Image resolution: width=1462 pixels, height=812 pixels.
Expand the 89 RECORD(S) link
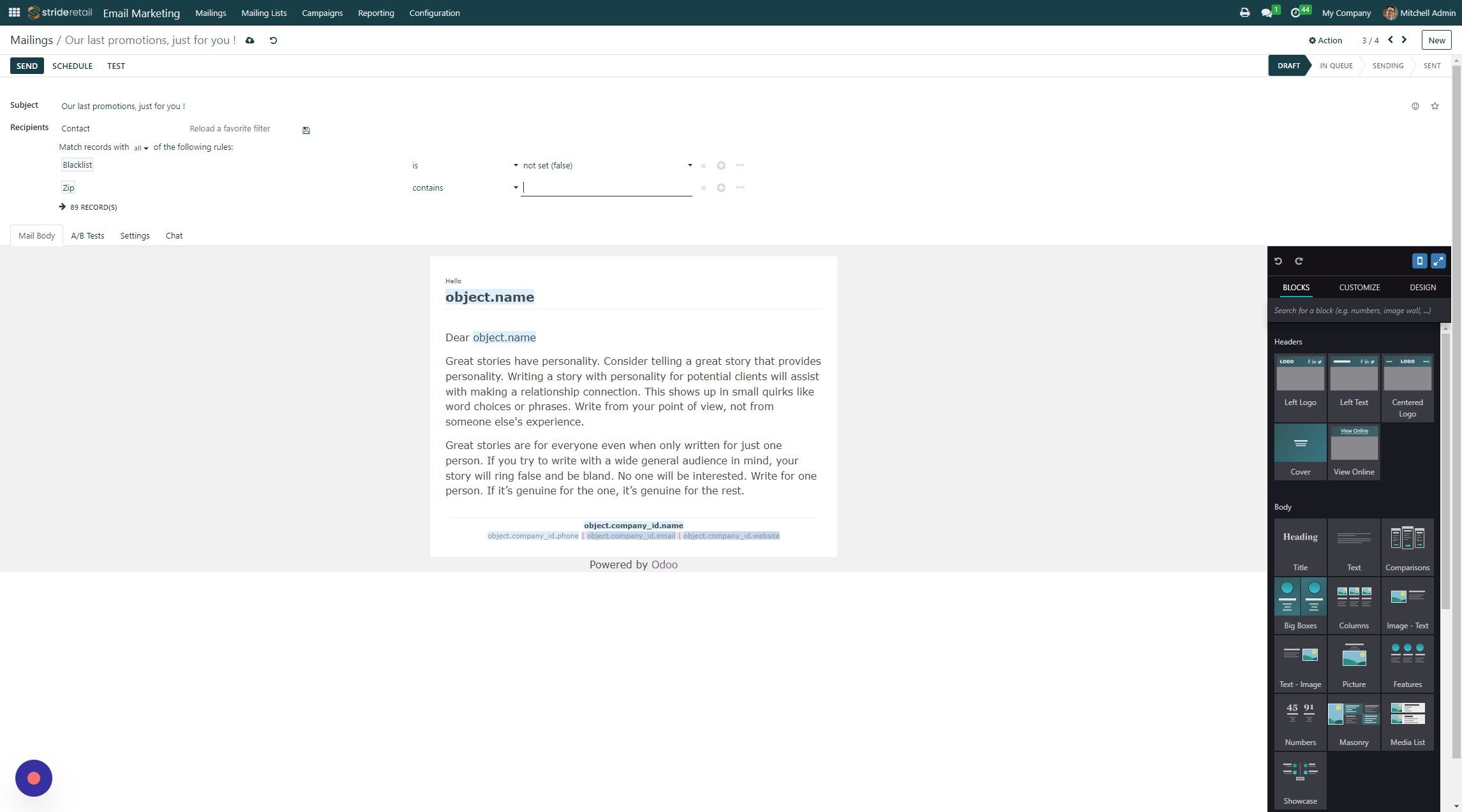(x=88, y=207)
